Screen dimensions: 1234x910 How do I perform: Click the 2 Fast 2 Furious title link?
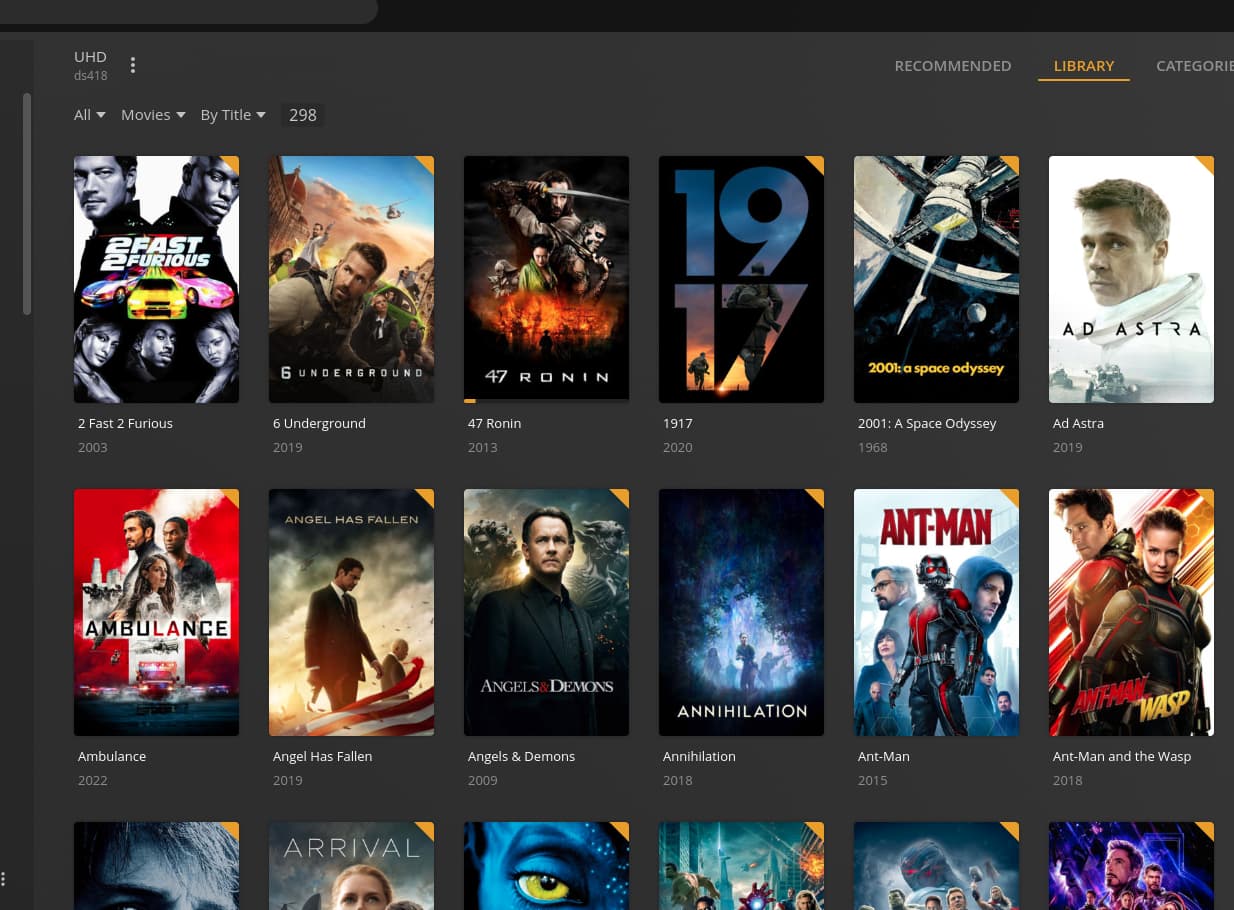[125, 423]
